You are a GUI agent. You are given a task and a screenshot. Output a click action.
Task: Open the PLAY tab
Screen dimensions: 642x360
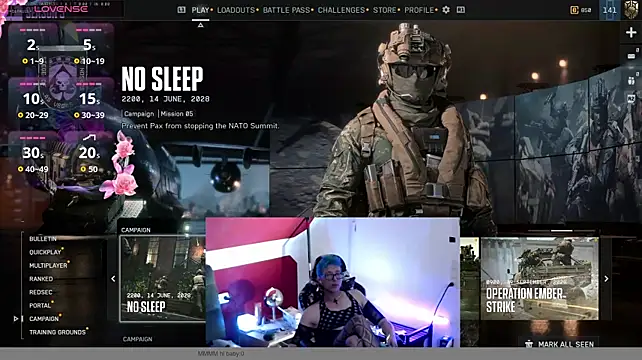(x=200, y=10)
